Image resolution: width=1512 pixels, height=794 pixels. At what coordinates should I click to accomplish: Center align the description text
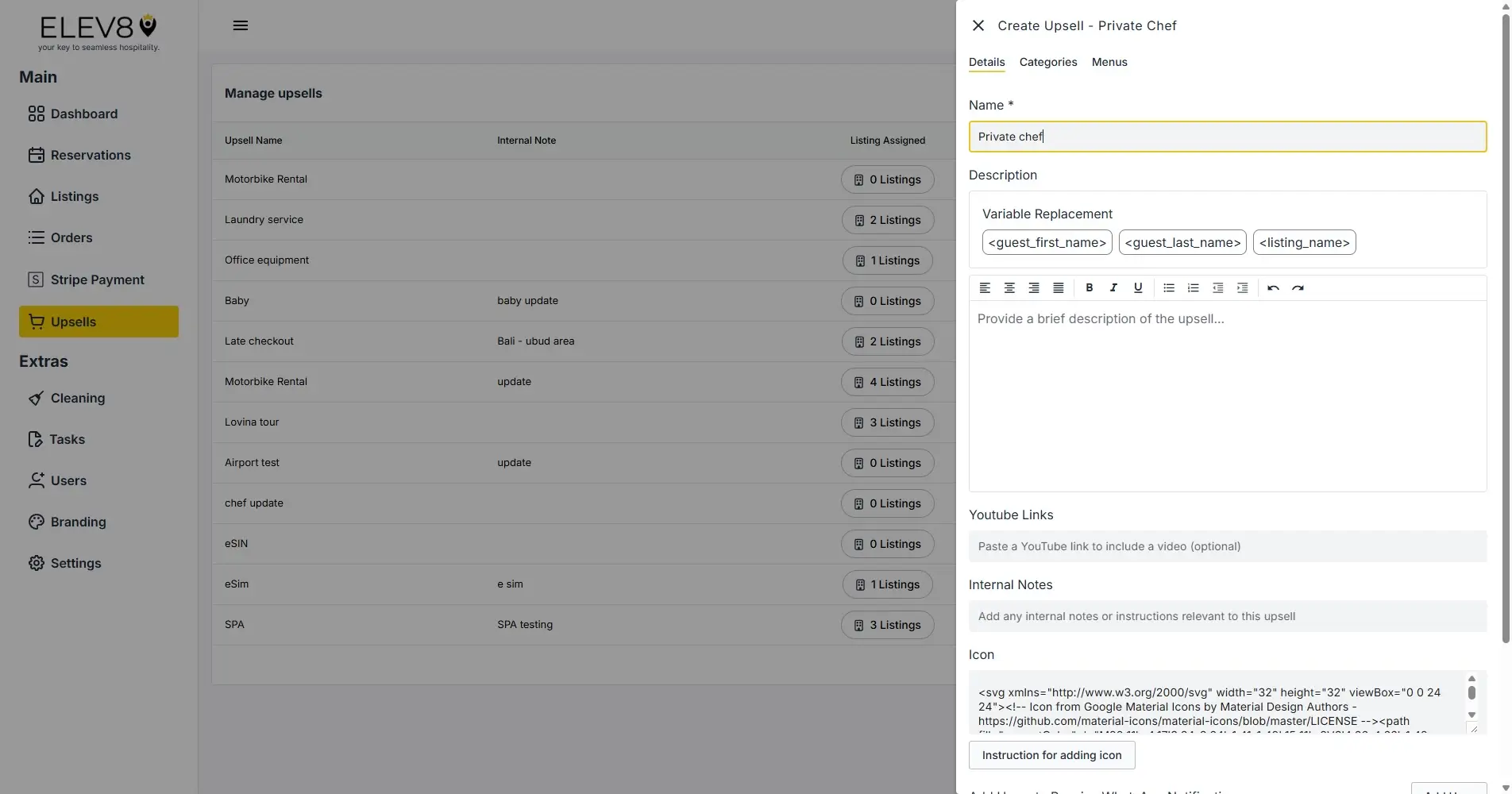coord(1009,287)
